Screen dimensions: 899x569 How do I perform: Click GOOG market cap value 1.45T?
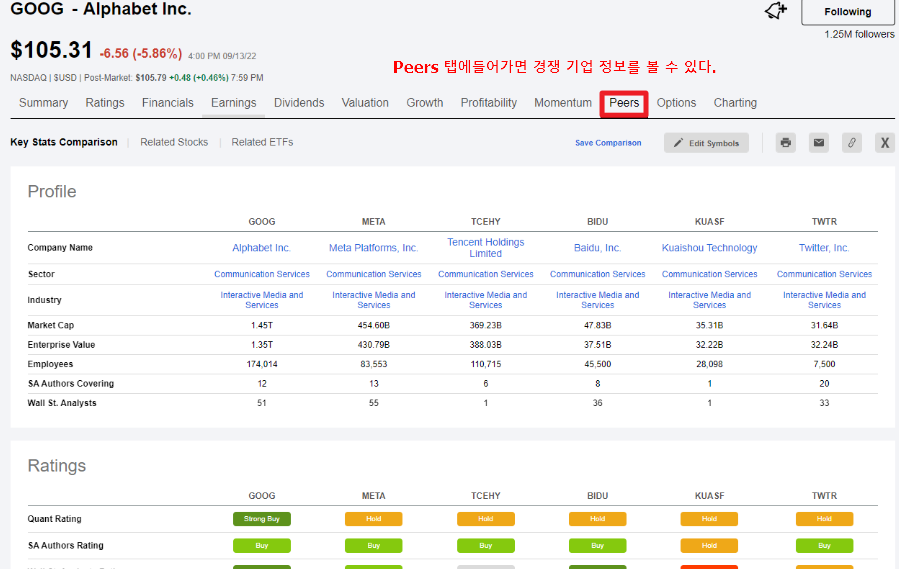point(261,325)
